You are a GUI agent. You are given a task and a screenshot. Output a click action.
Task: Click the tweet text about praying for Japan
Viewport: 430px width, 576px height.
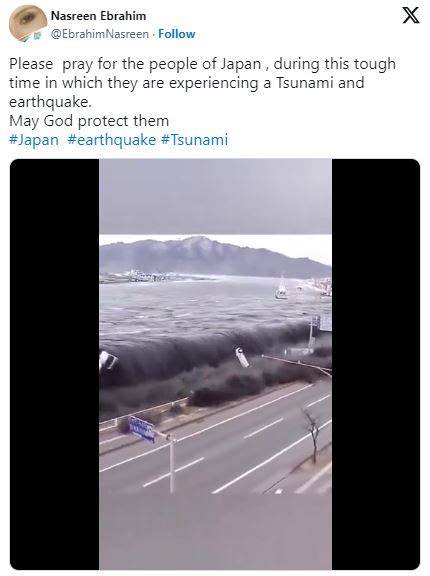[202, 83]
